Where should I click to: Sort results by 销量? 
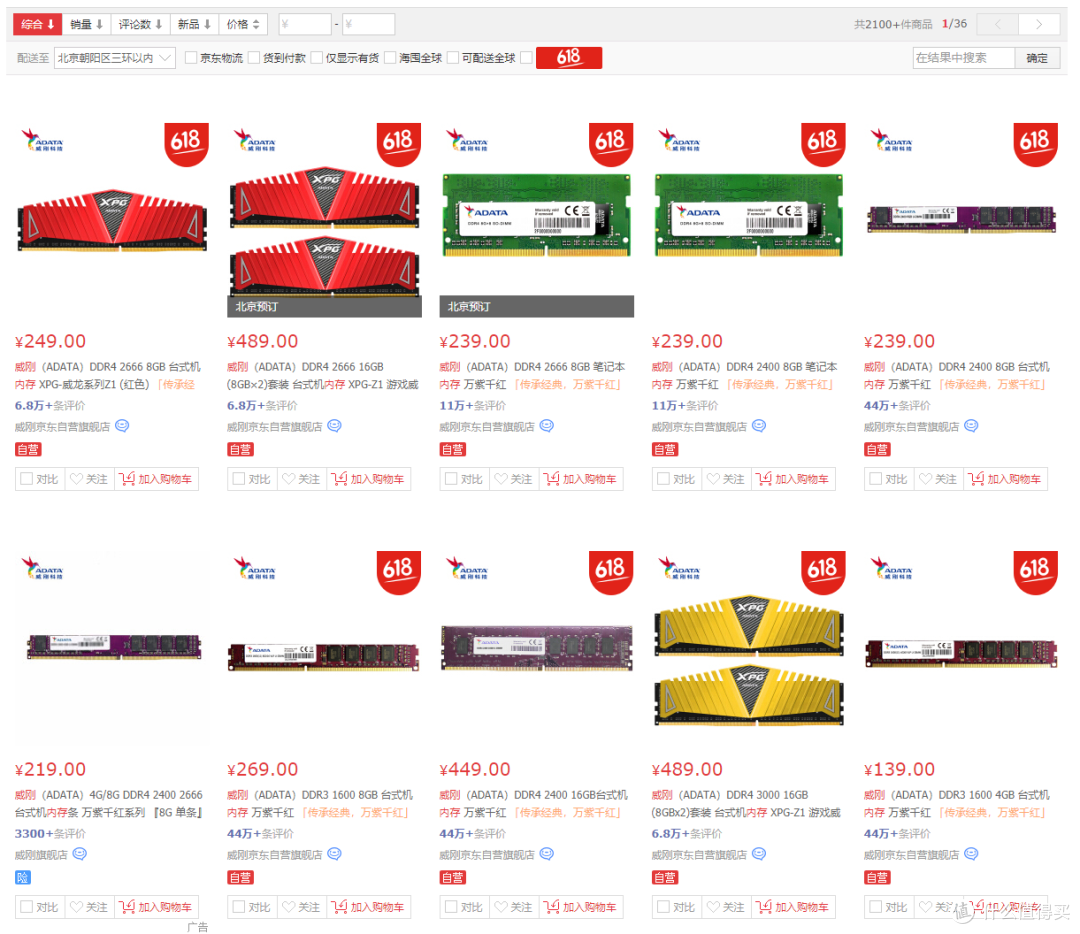click(x=87, y=24)
